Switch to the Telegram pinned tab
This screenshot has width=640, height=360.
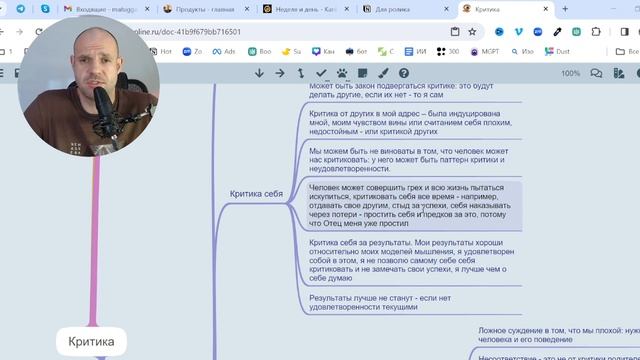click(x=20, y=9)
